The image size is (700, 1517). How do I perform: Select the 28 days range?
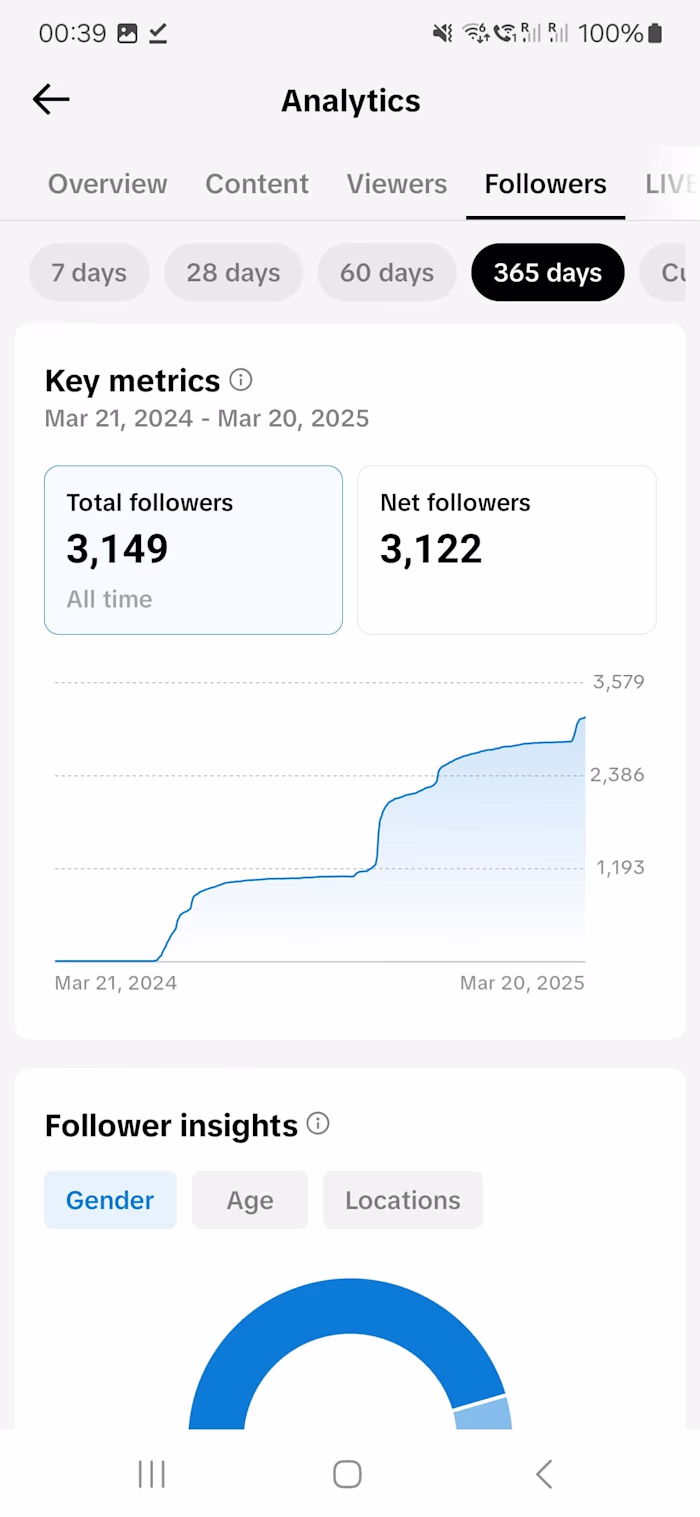click(x=233, y=272)
